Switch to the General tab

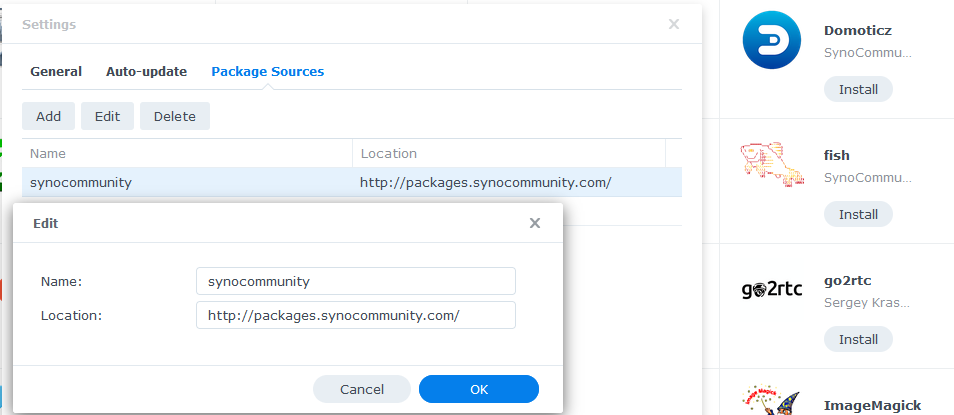pyautogui.click(x=56, y=72)
